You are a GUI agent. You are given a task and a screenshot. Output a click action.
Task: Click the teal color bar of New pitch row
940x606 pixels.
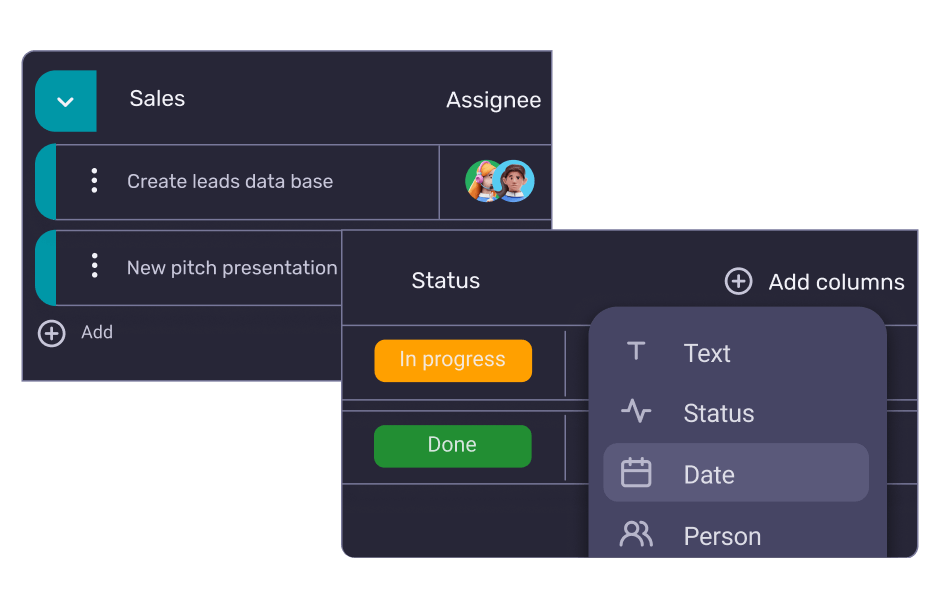pyautogui.click(x=45, y=267)
